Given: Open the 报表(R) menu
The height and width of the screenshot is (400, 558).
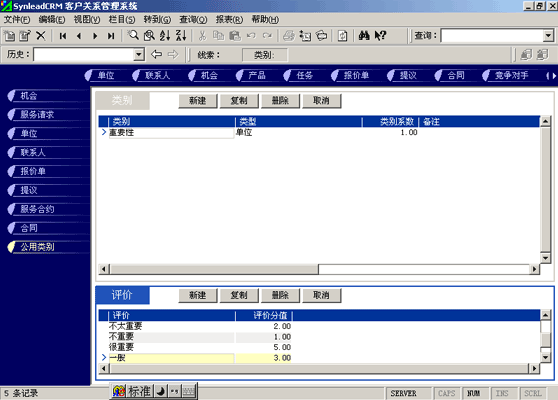Looking at the screenshot, I should tap(229, 19).
